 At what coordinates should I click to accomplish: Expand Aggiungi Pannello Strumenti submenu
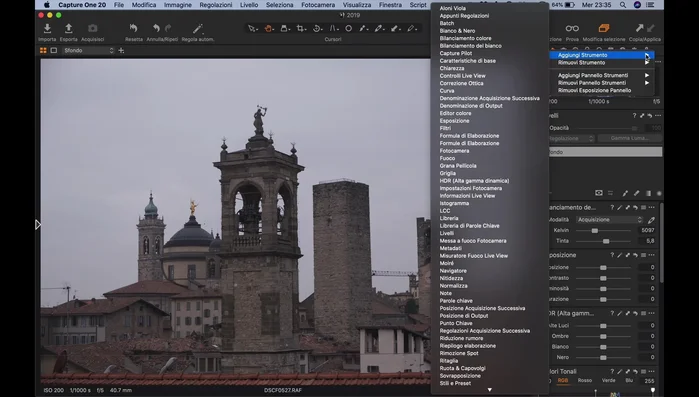(x=646, y=75)
